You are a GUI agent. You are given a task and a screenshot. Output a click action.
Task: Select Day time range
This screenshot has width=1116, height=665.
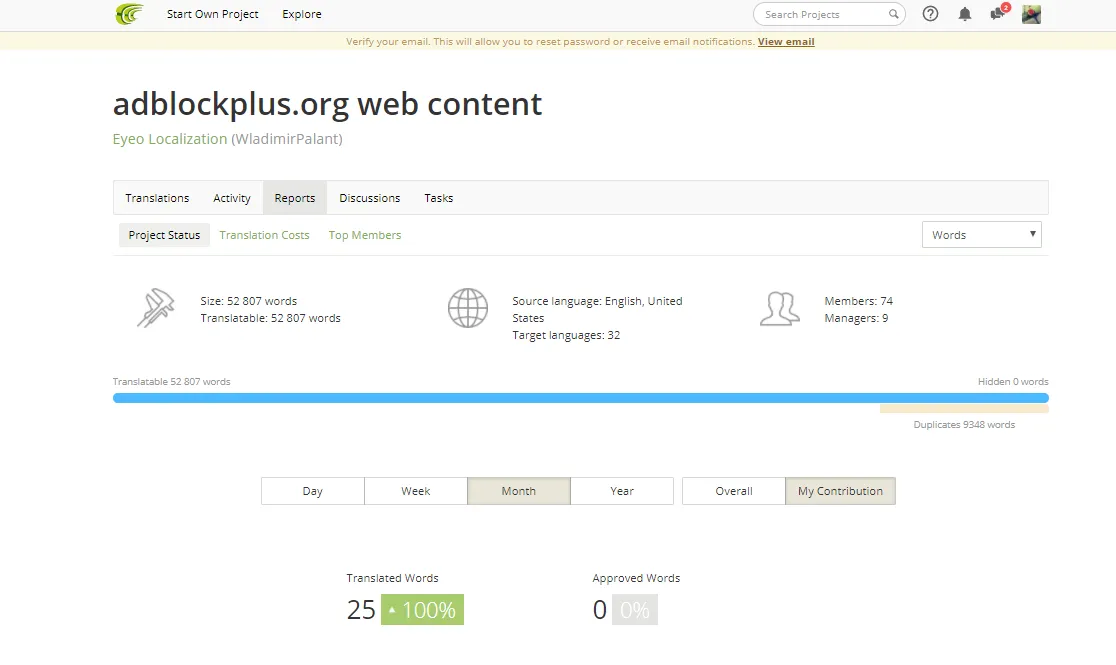[312, 491]
